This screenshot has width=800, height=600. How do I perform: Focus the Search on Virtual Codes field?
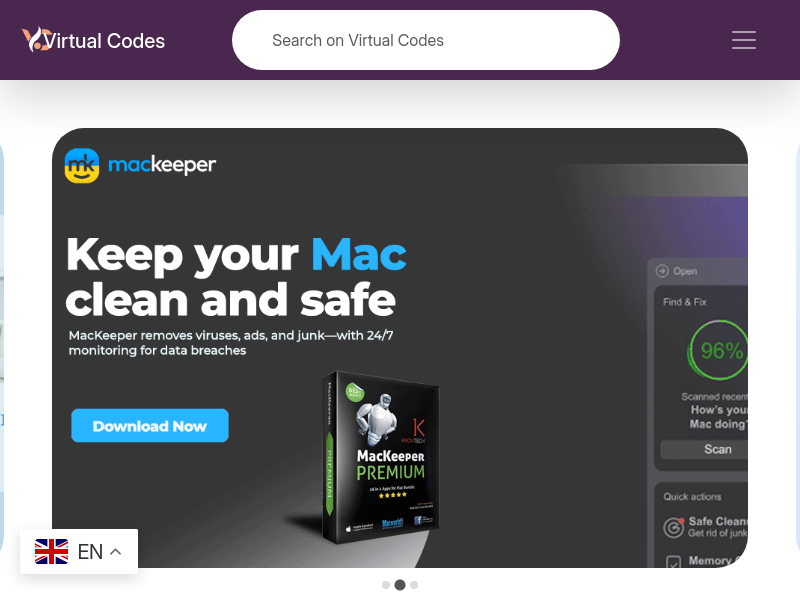point(426,40)
